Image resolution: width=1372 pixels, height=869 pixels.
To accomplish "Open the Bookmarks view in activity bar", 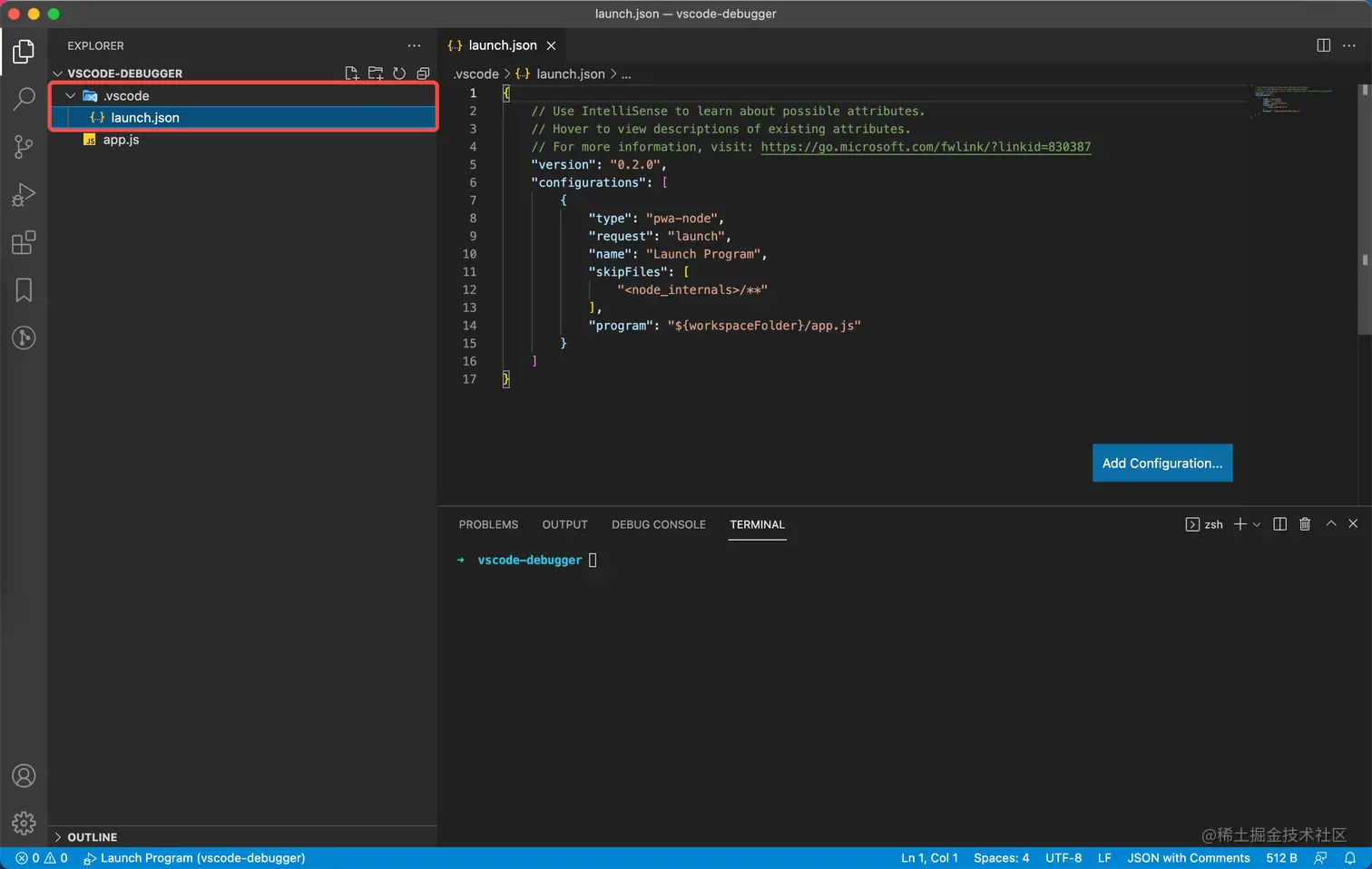I will point(24,290).
